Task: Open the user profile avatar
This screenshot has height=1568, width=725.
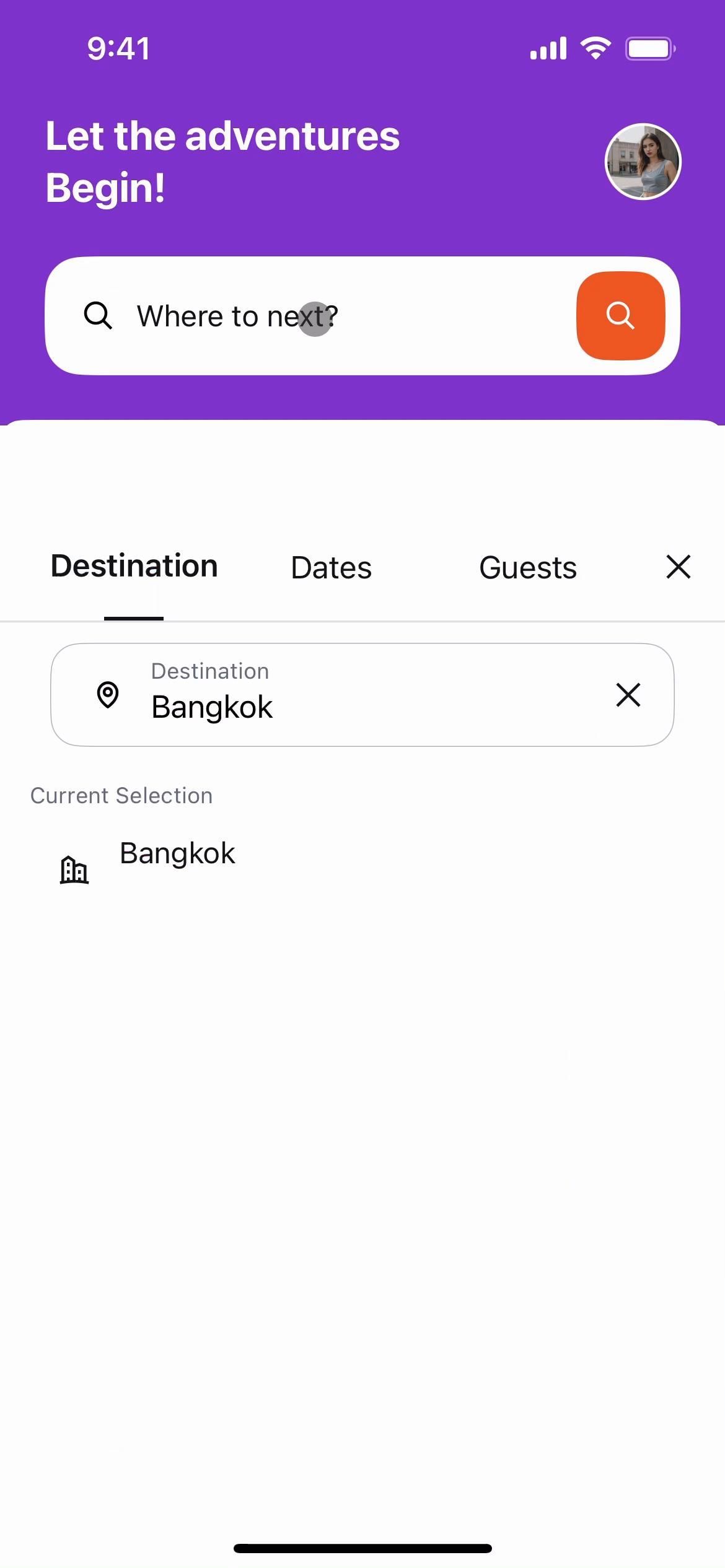Action: pyautogui.click(x=643, y=162)
